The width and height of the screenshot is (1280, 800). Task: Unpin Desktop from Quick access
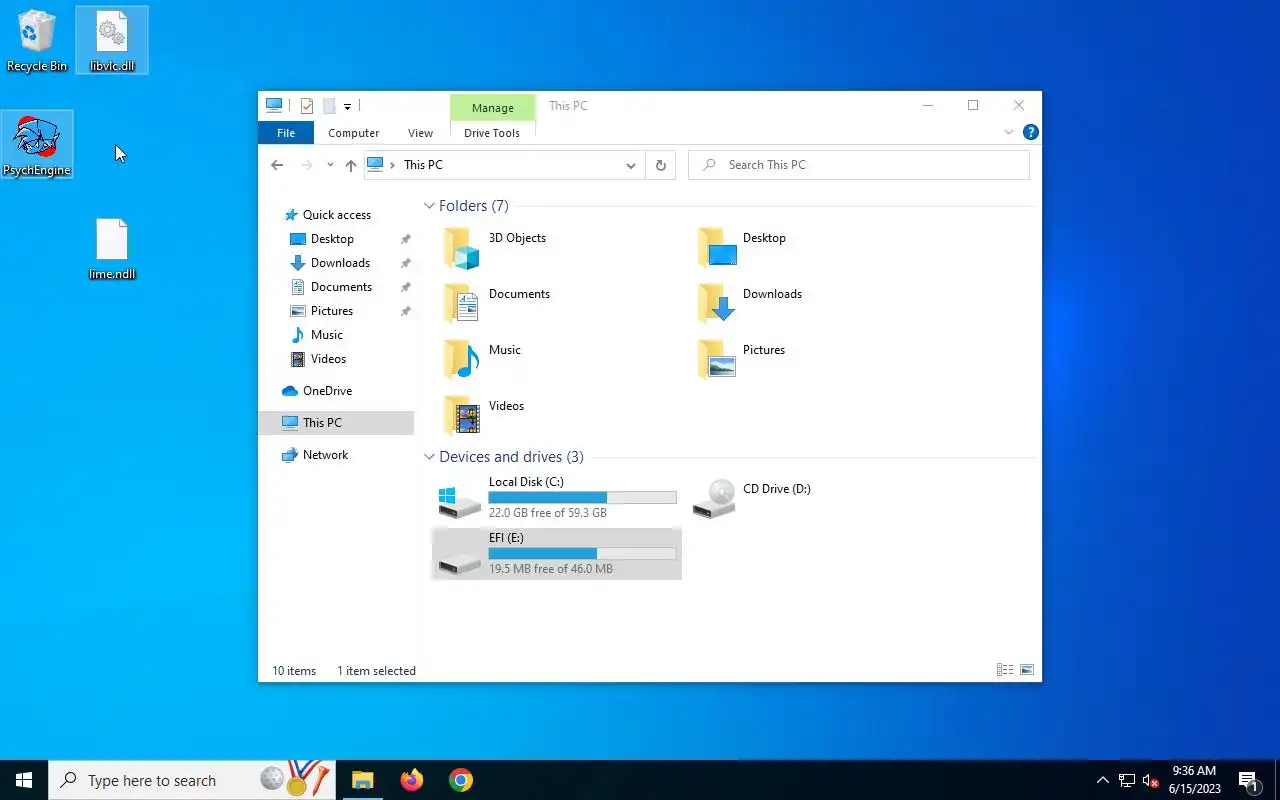(405, 239)
